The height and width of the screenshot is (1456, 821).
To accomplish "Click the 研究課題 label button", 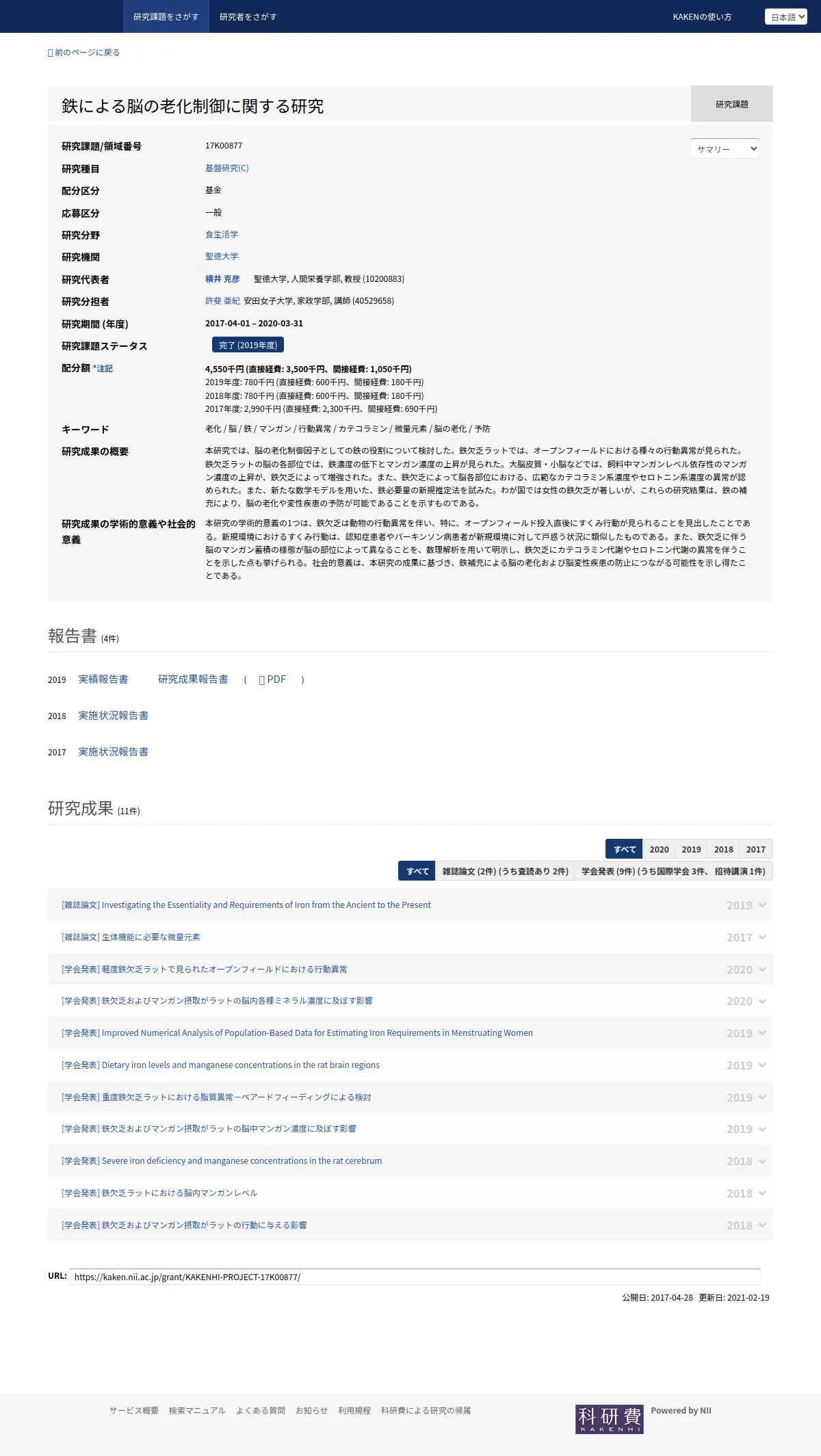I will click(732, 104).
